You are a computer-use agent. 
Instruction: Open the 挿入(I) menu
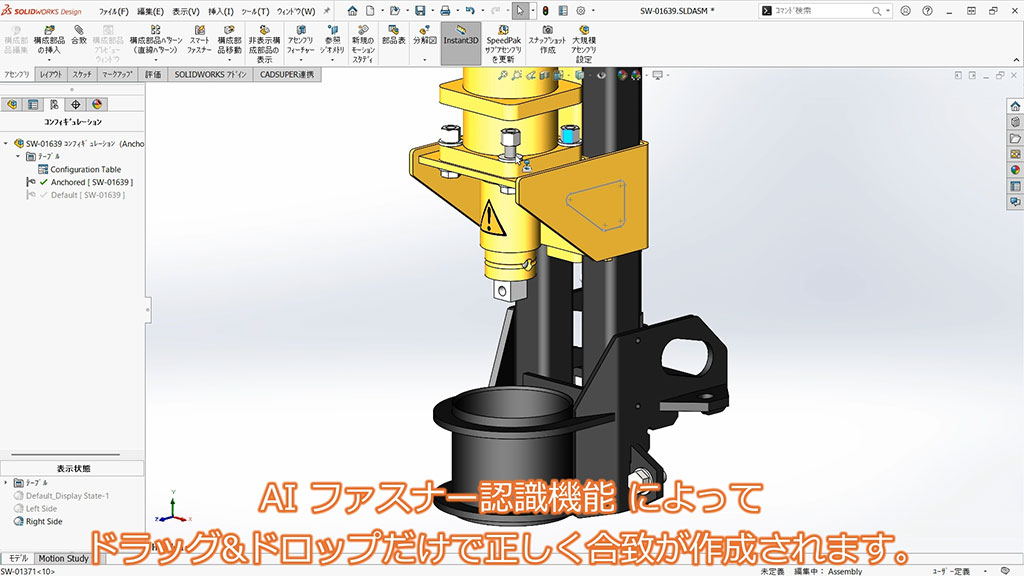[x=221, y=11]
